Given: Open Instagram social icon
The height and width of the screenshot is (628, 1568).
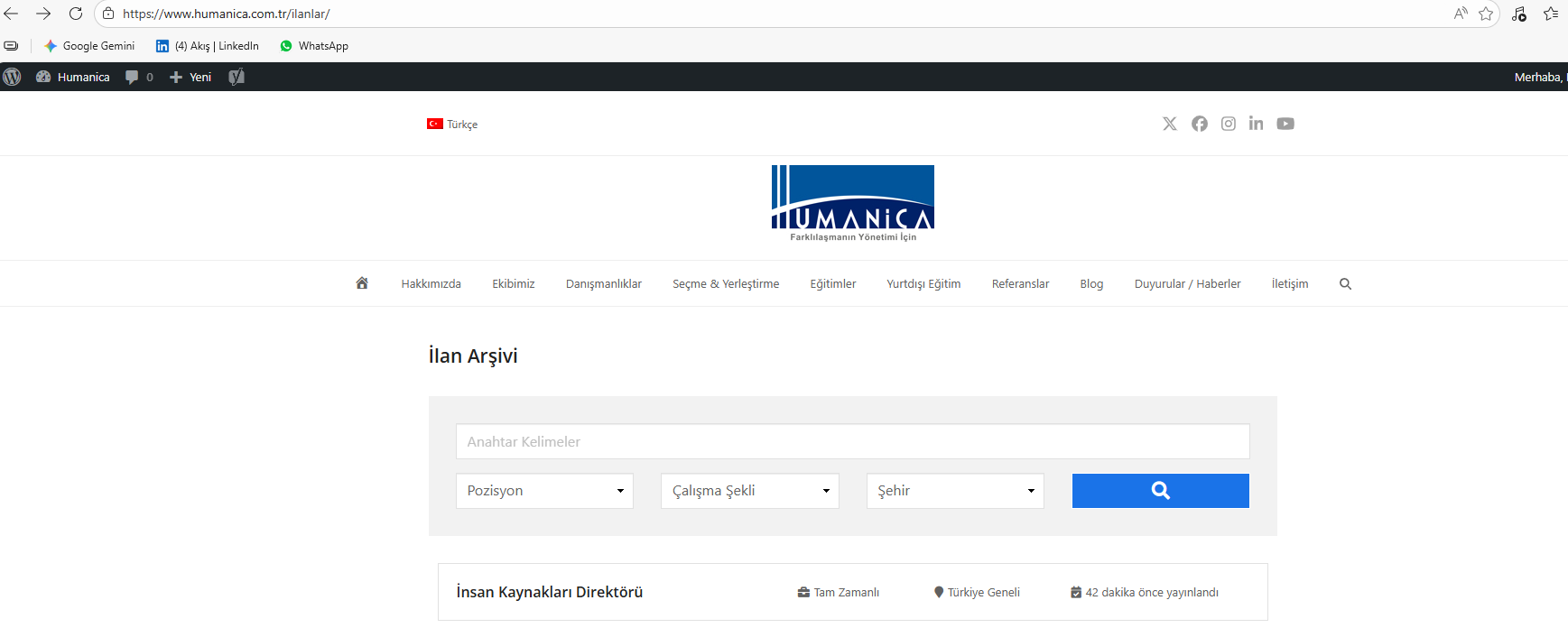Looking at the screenshot, I should (1229, 124).
